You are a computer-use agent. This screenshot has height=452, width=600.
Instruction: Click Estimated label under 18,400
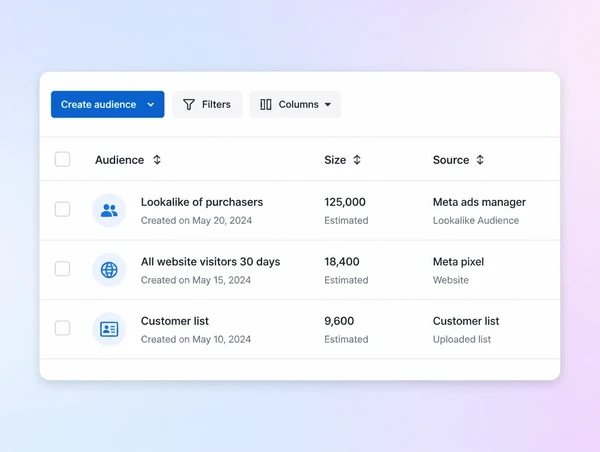click(346, 280)
